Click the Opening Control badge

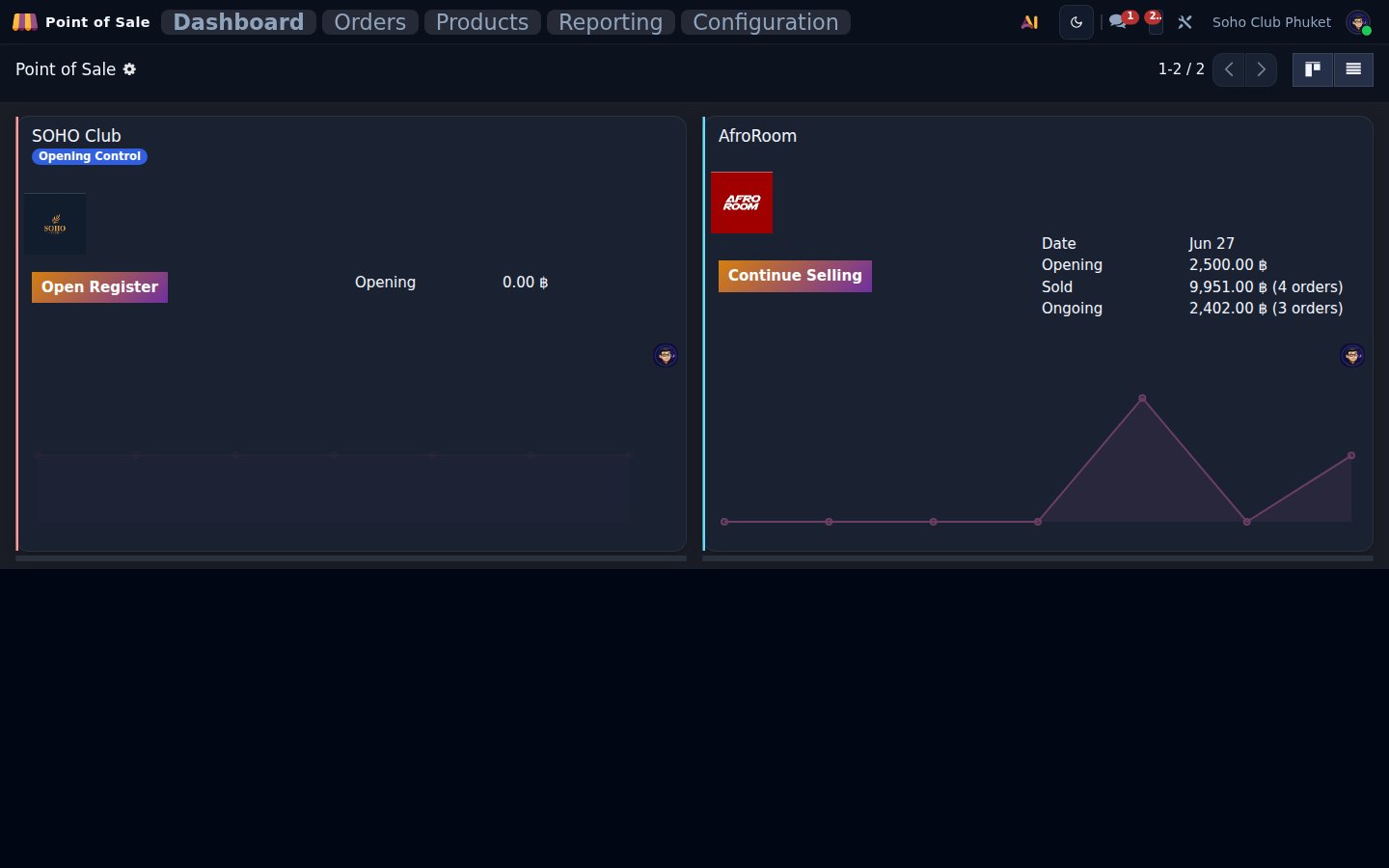tap(90, 156)
